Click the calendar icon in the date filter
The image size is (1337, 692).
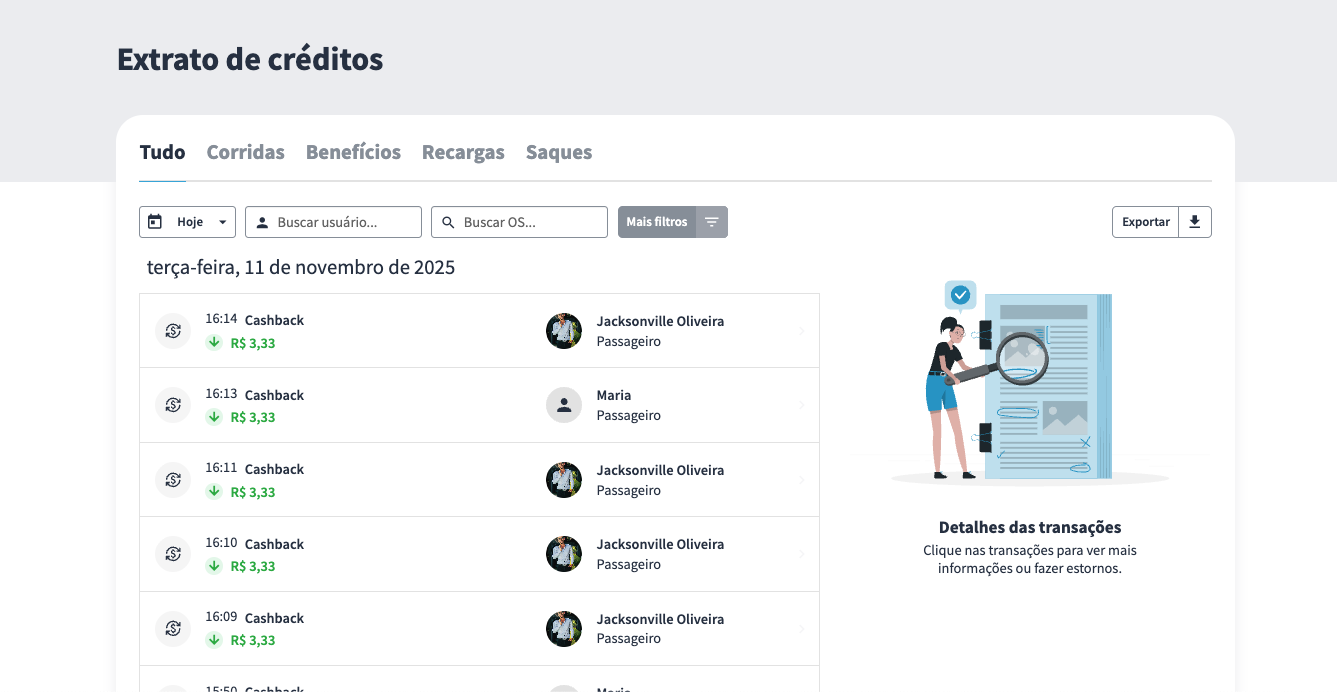(155, 222)
